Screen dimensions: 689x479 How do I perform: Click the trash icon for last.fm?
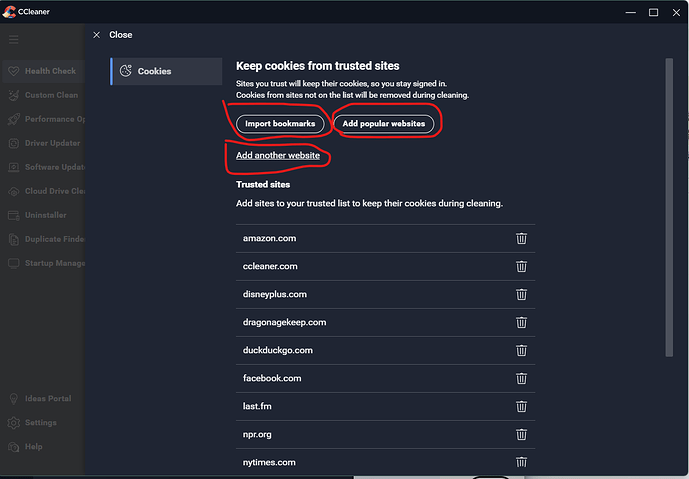(x=521, y=407)
